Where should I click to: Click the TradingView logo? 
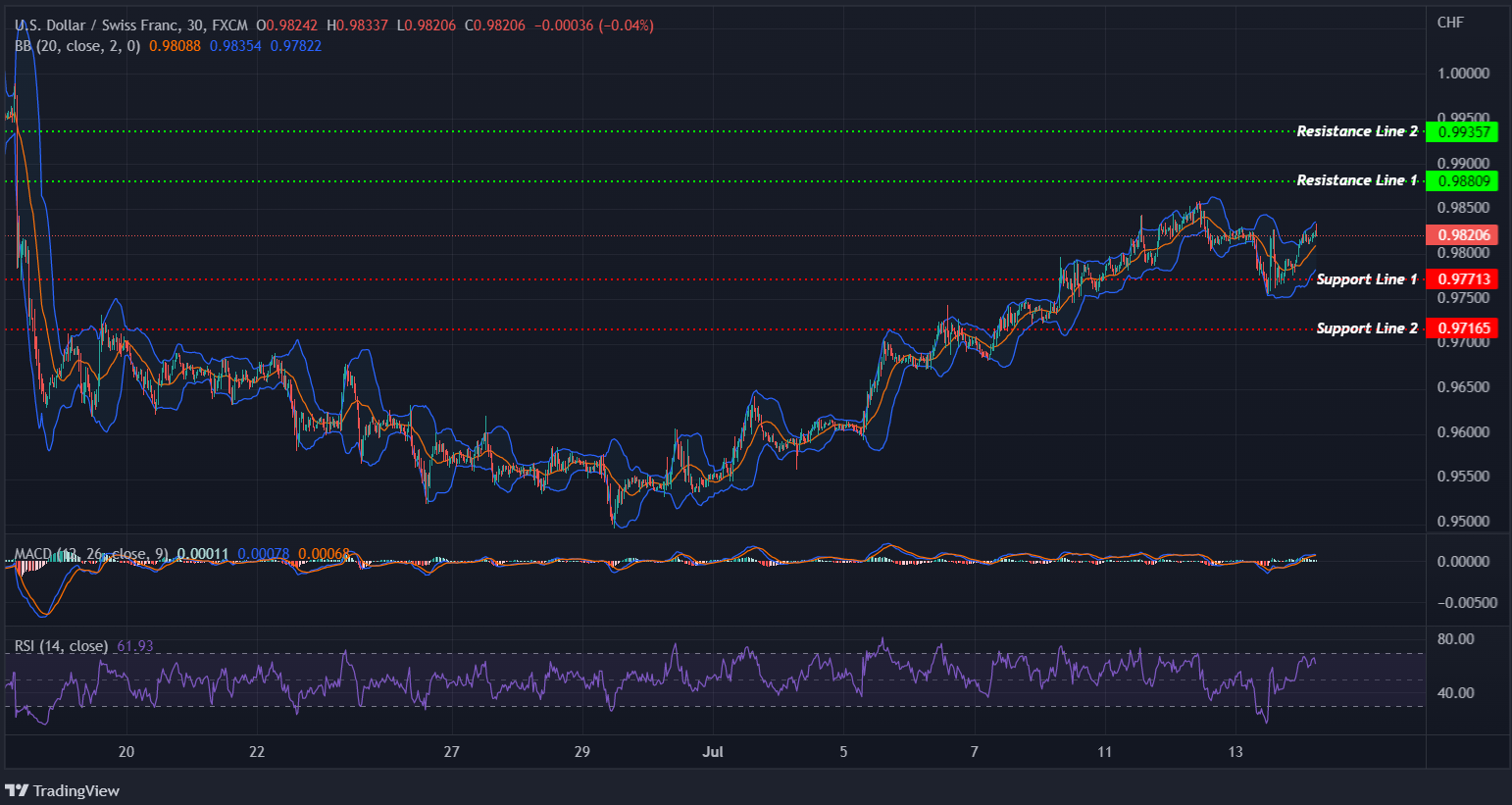coord(63,790)
